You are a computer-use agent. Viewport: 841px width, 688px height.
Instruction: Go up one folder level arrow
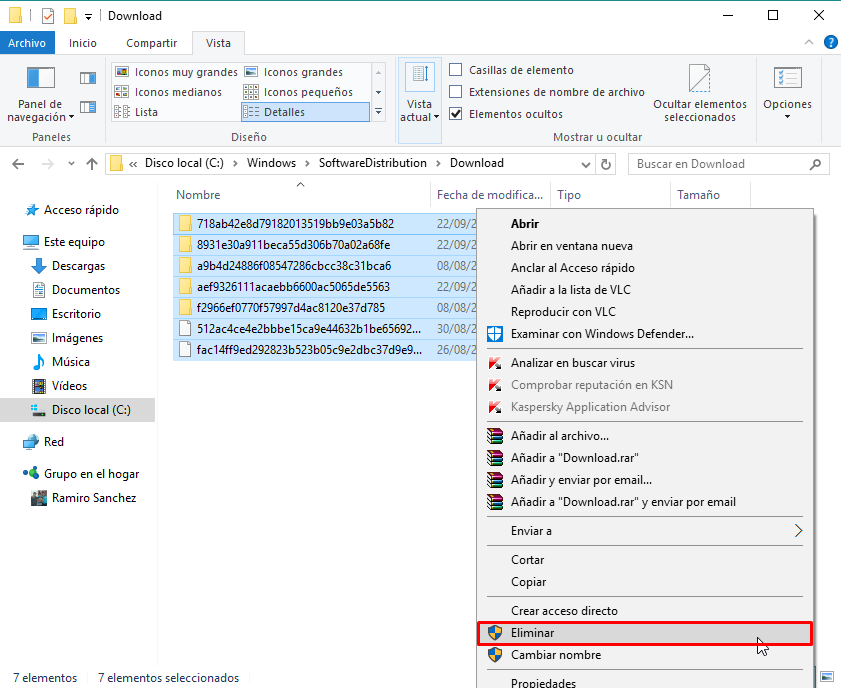[x=92, y=164]
